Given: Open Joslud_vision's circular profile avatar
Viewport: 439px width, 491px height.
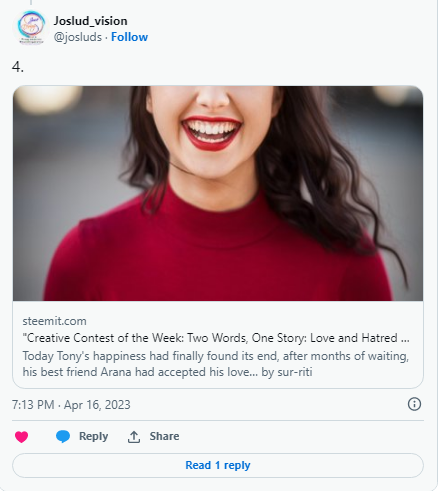Looking at the screenshot, I should [31, 28].
